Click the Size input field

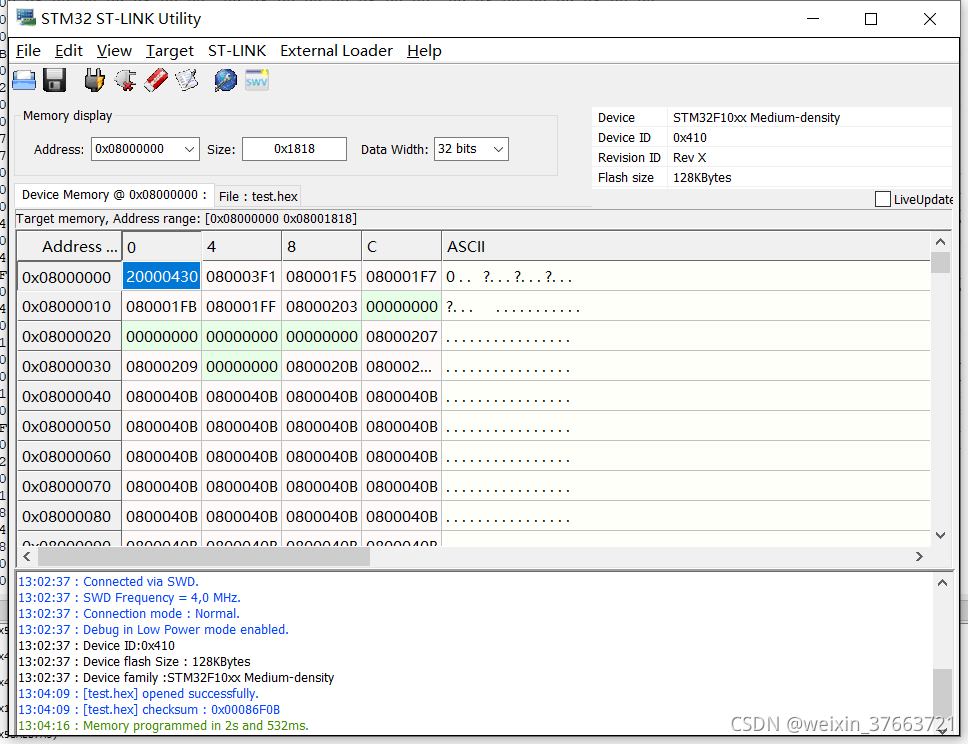click(294, 149)
